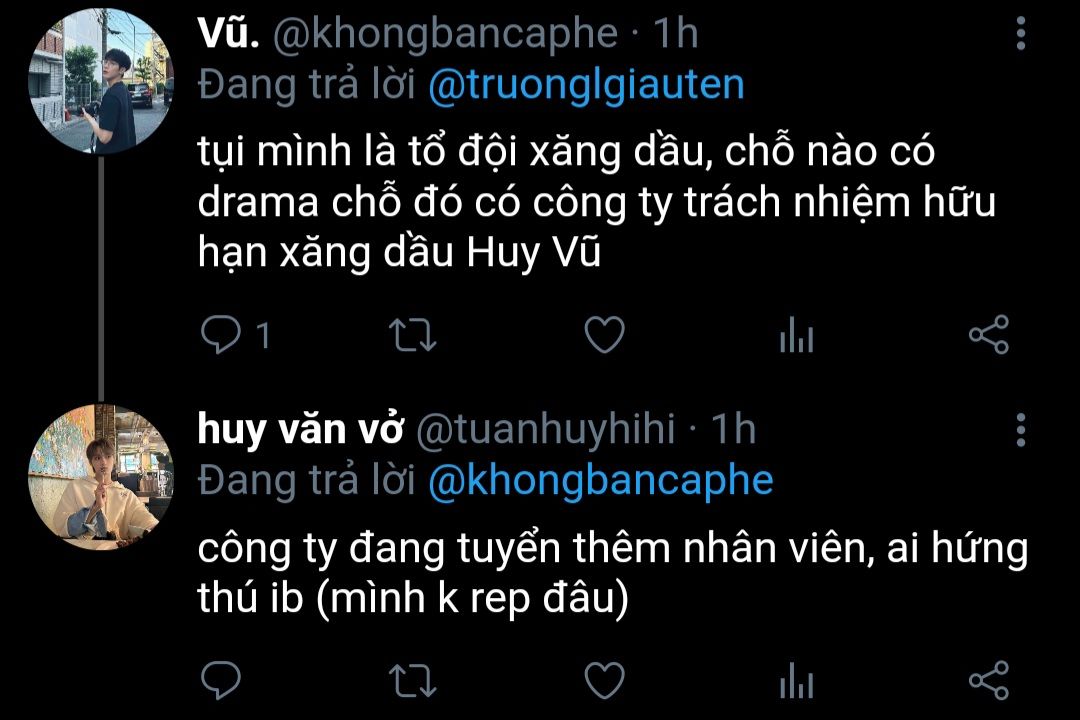View analytics on huy văn vở's tweet
Image resolution: width=1080 pixels, height=720 pixels.
pos(797,680)
